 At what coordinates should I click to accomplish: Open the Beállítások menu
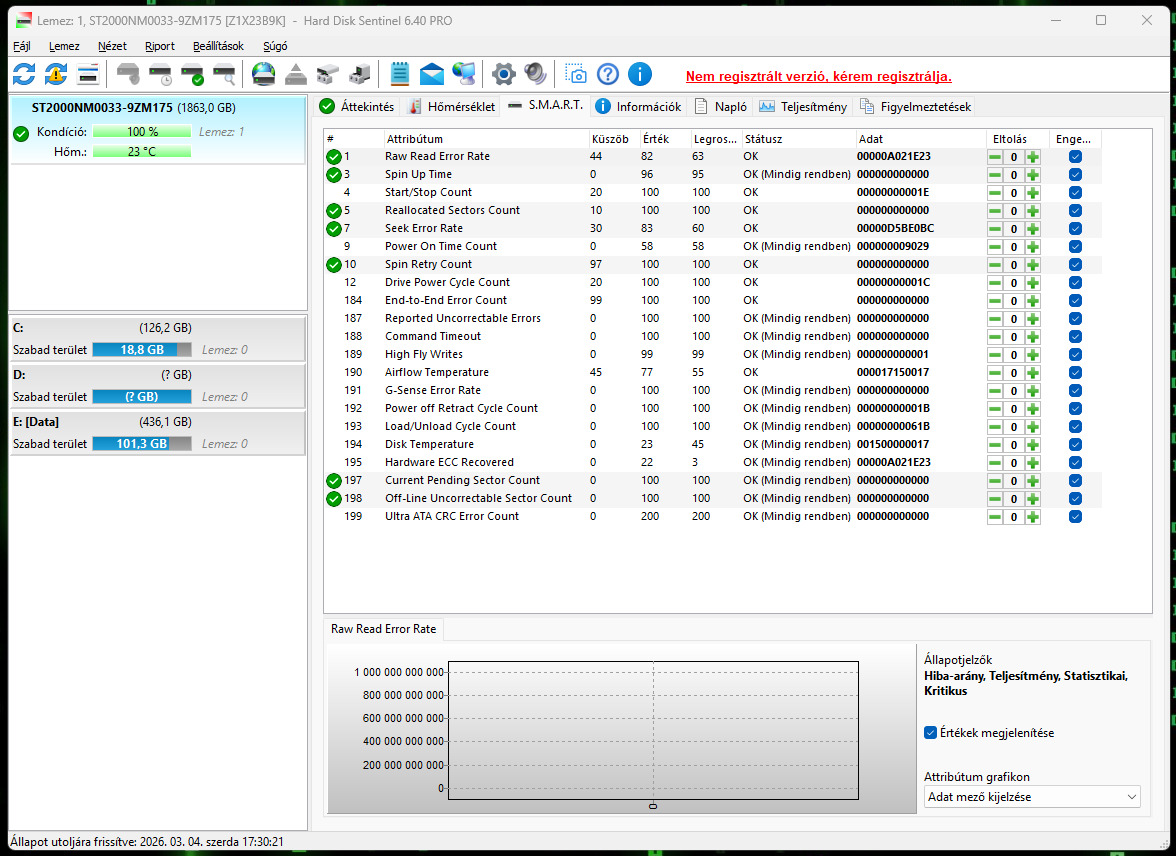point(218,46)
